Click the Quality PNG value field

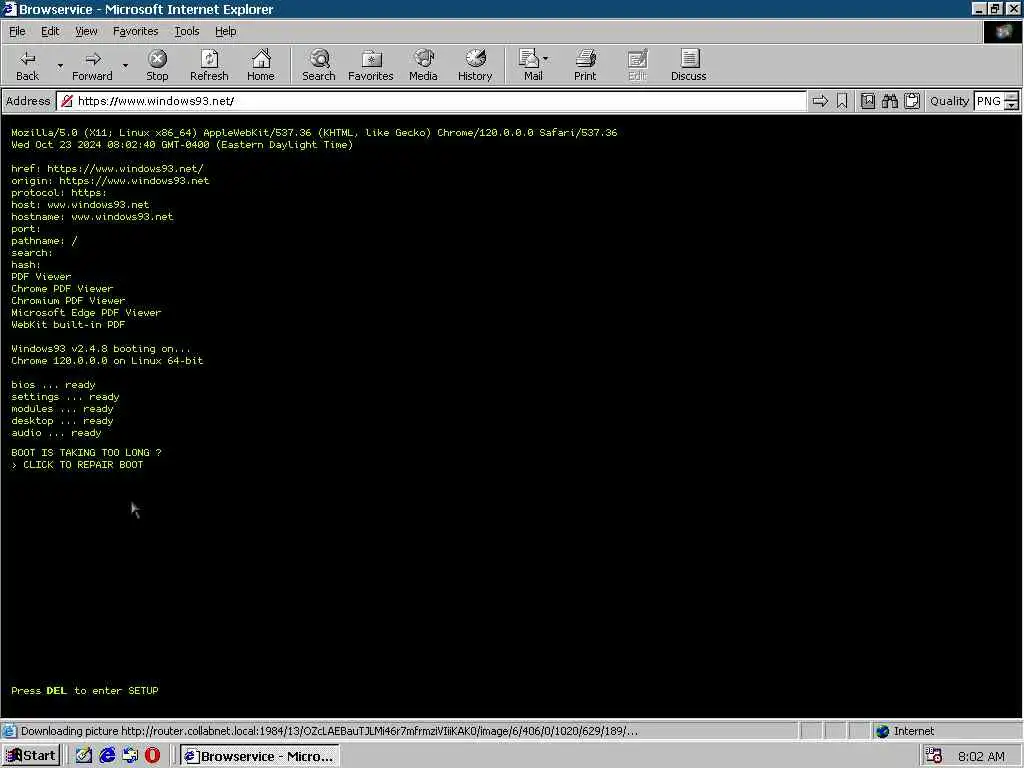(x=989, y=101)
